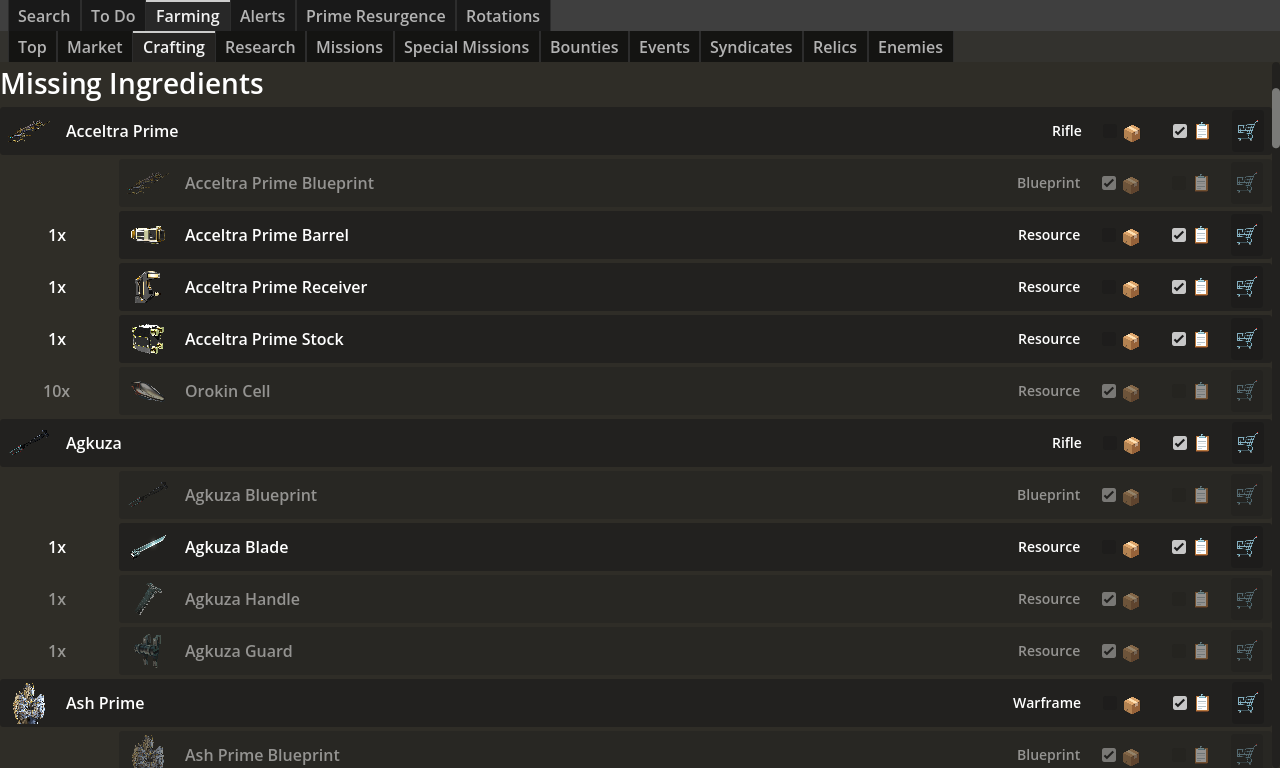Click the cart icon in the Orokin Cell row
Viewport: 1280px width, 768px height.
1246,391
